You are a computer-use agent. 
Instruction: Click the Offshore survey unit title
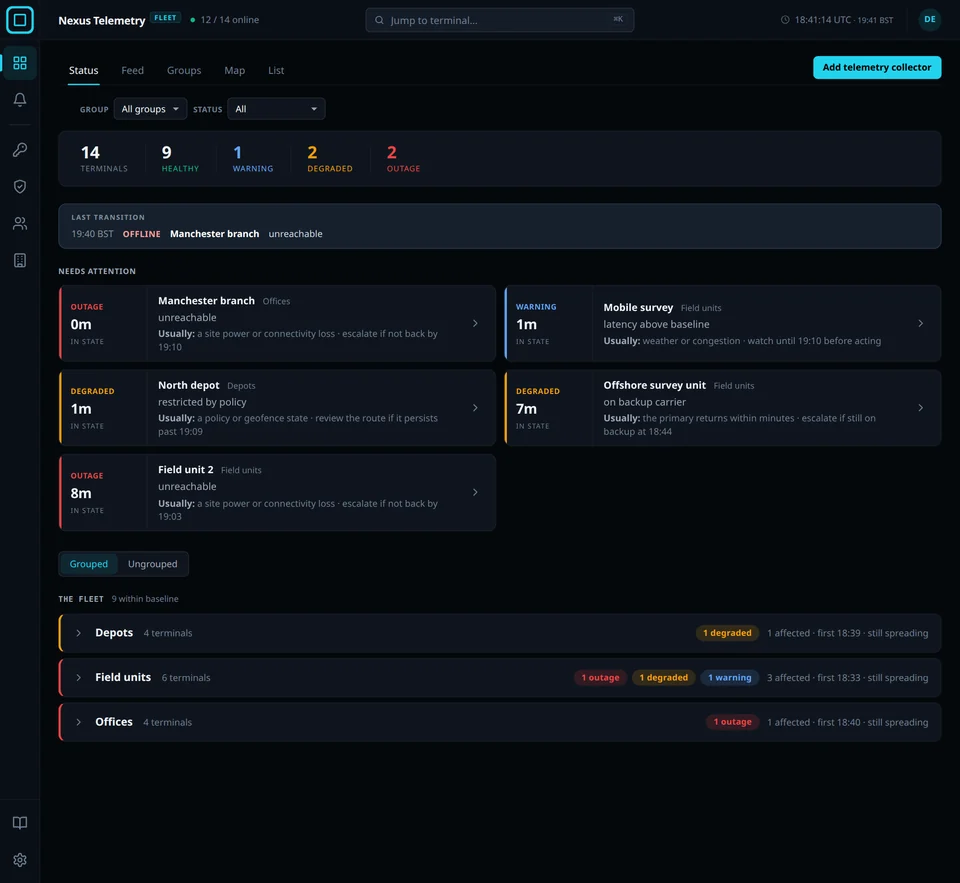(654, 385)
